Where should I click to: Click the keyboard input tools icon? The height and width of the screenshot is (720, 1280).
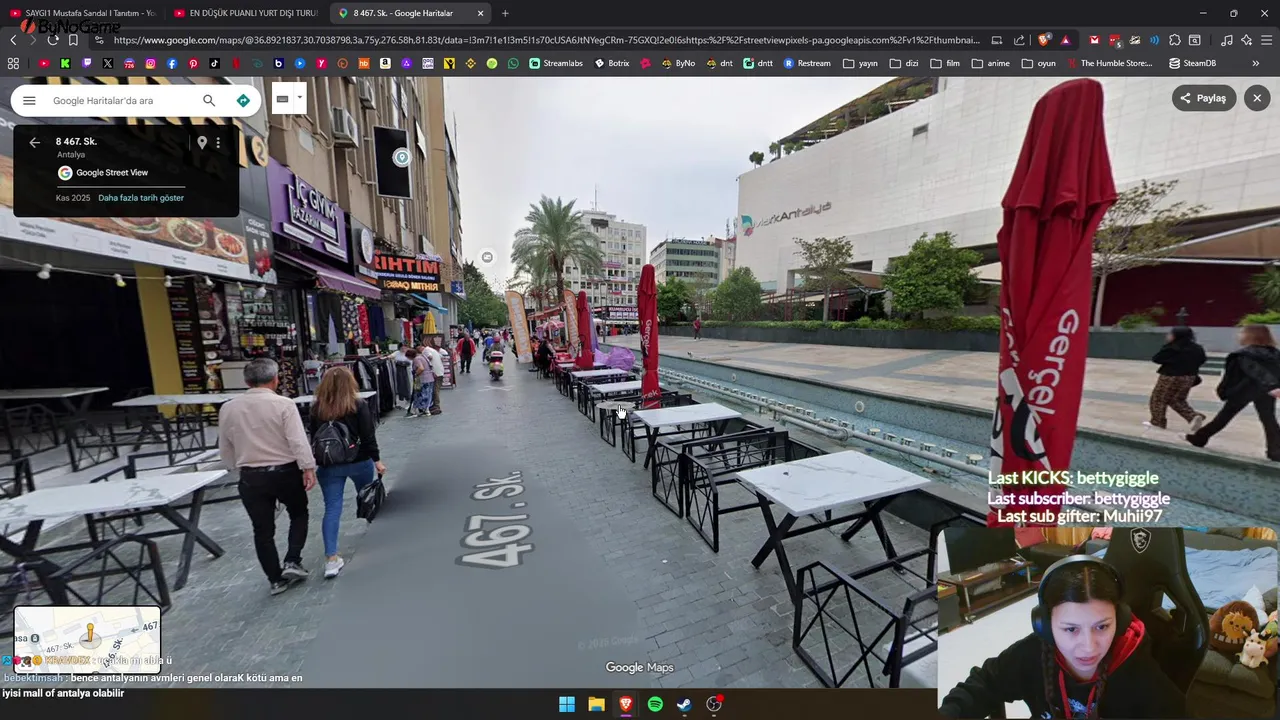pyautogui.click(x=282, y=98)
